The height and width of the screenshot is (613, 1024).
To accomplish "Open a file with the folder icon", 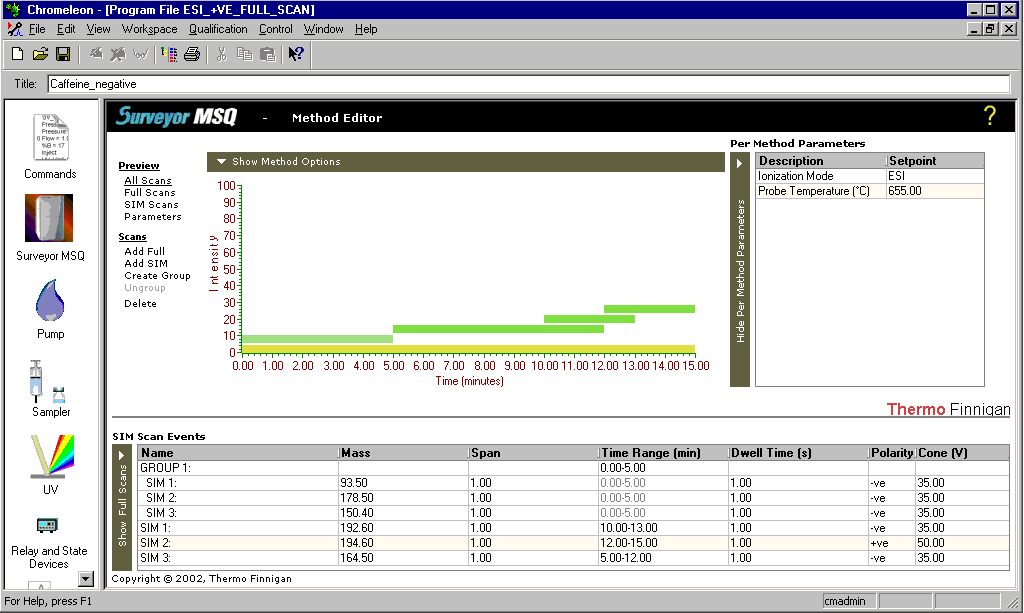I will point(40,54).
